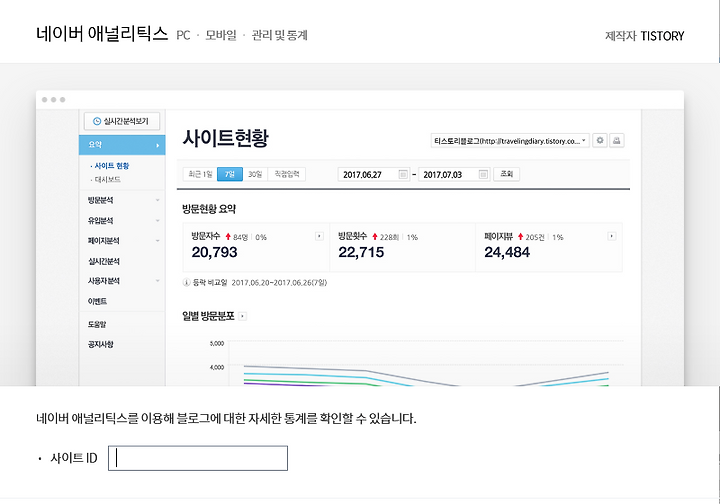
Task: Click the 네이버 애널리틱스 title
Action: [x=102, y=34]
